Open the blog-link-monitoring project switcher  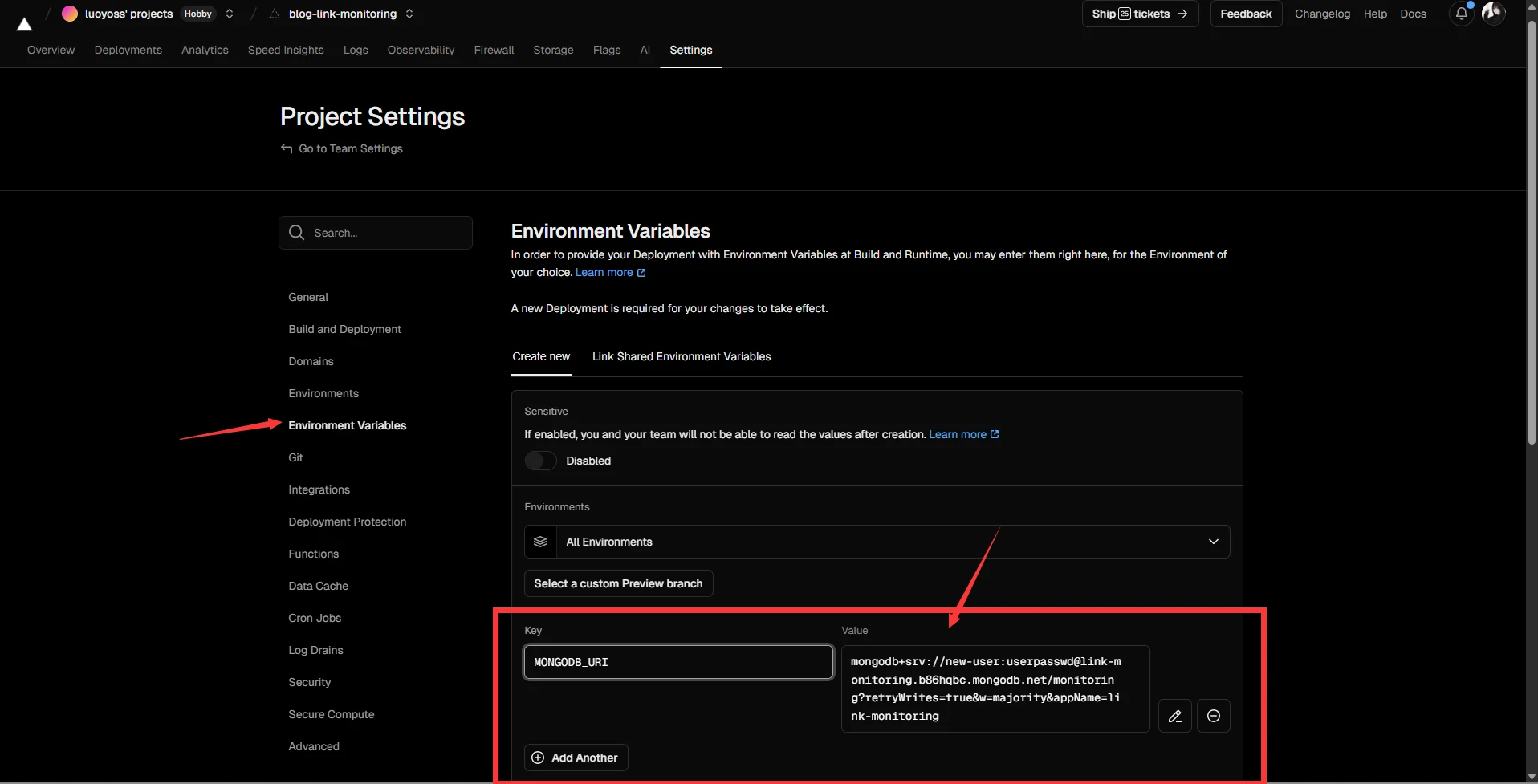pos(409,14)
